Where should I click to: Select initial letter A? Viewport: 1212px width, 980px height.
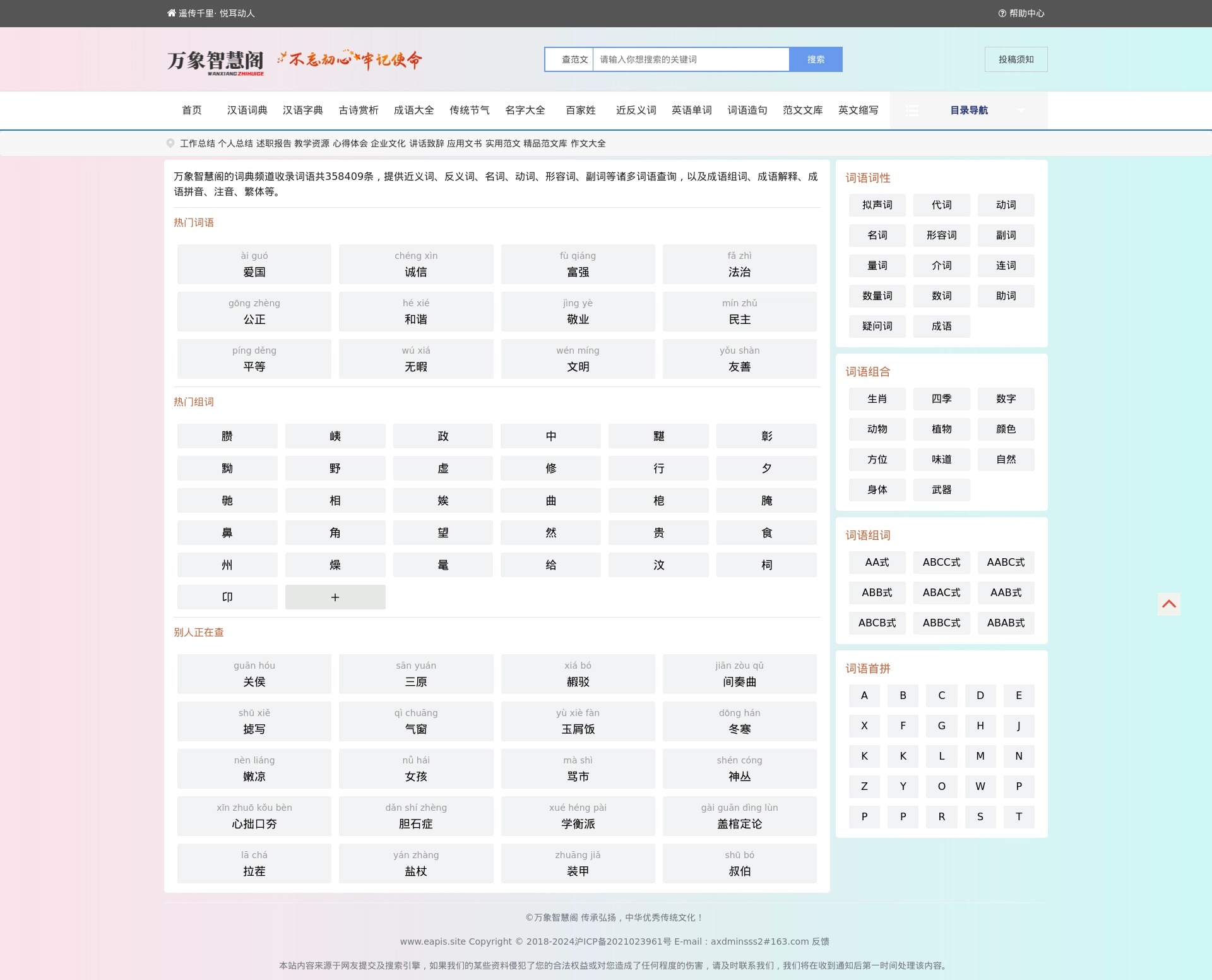[x=865, y=695]
